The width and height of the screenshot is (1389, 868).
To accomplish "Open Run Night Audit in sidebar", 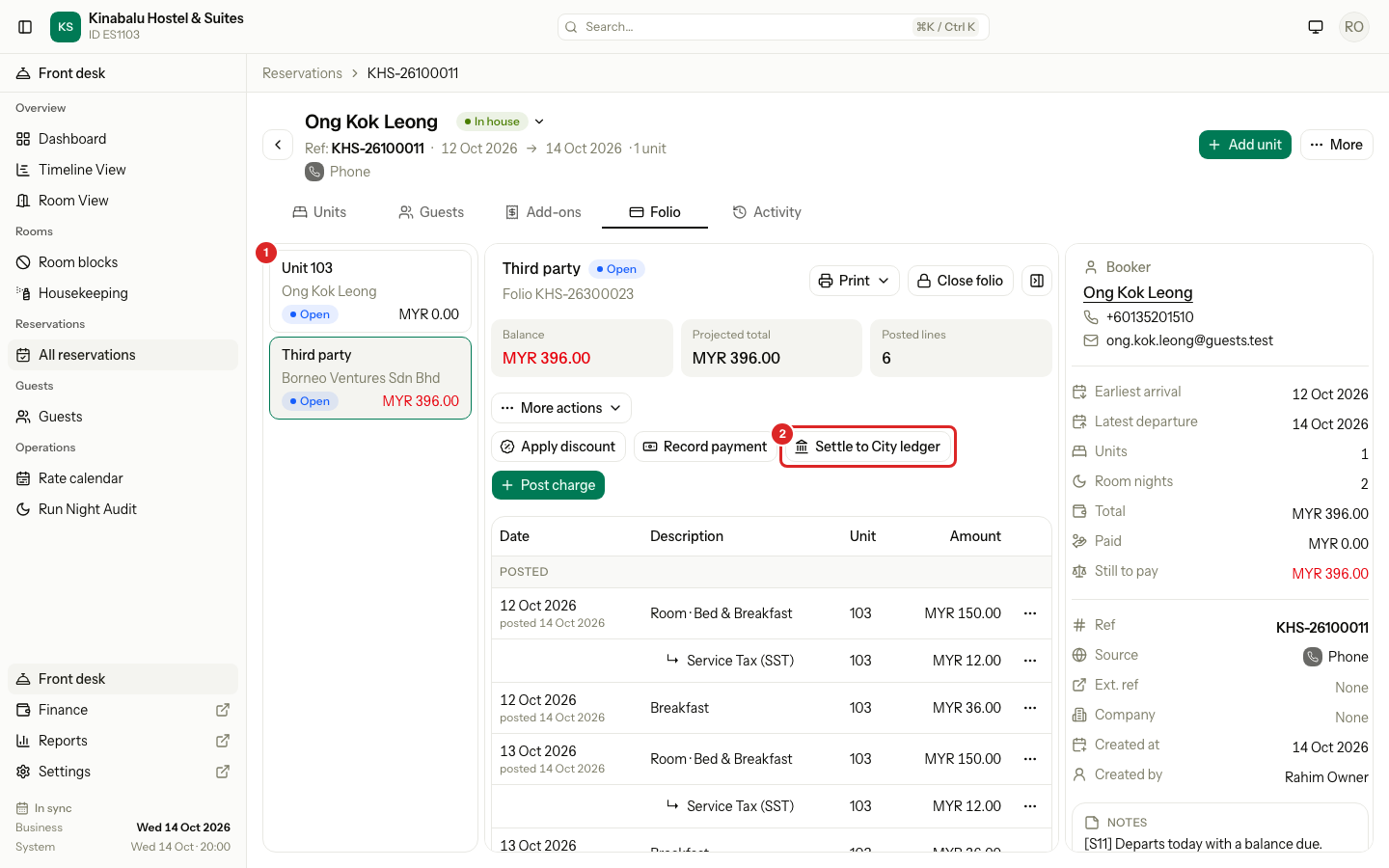I will 123,509.
